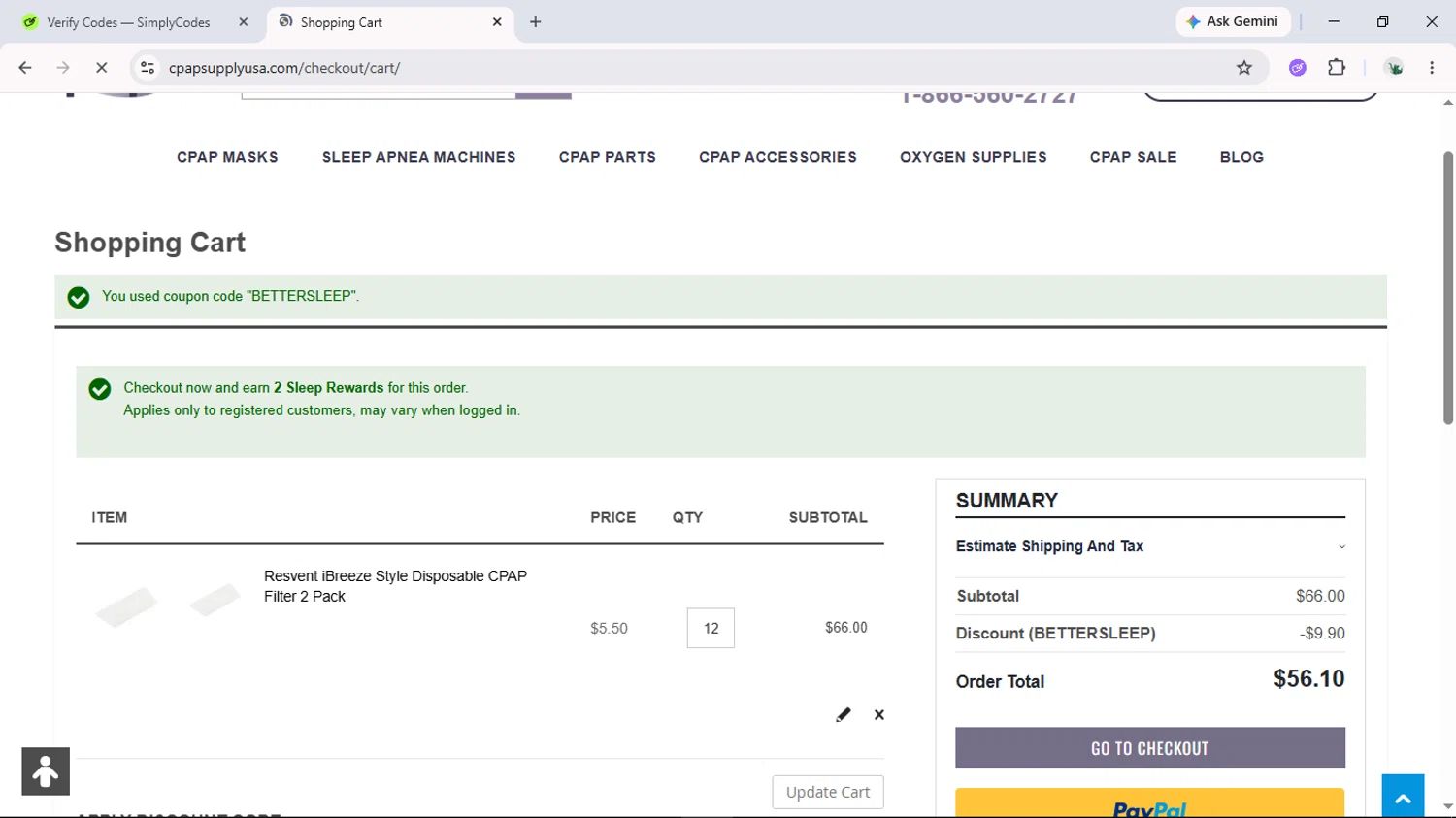Viewport: 1456px width, 818px height.
Task: Open Oxygen Supplies menu
Action: [x=974, y=157]
